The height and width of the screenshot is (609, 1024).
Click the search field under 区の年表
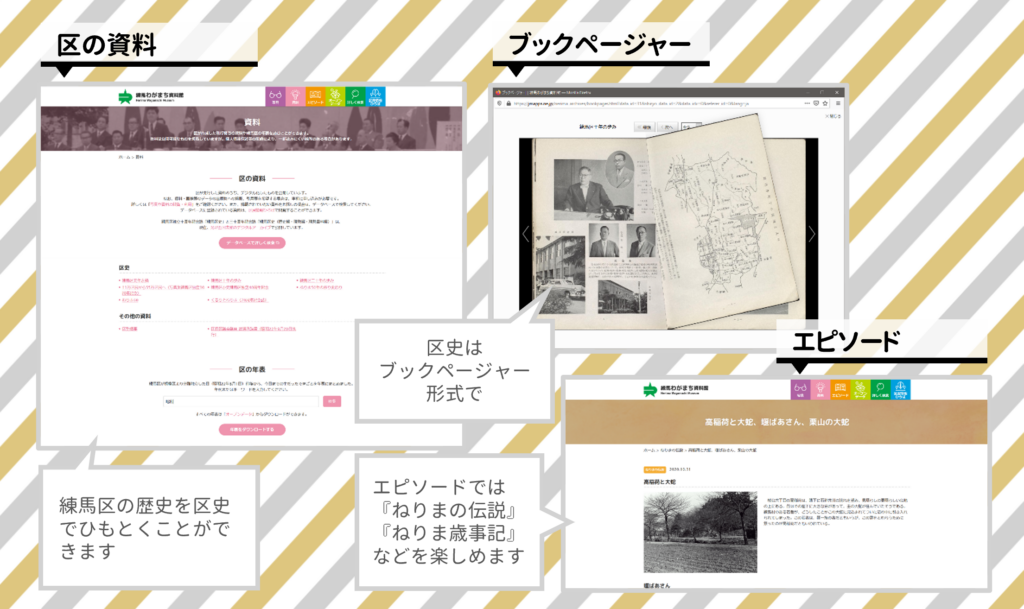point(240,401)
